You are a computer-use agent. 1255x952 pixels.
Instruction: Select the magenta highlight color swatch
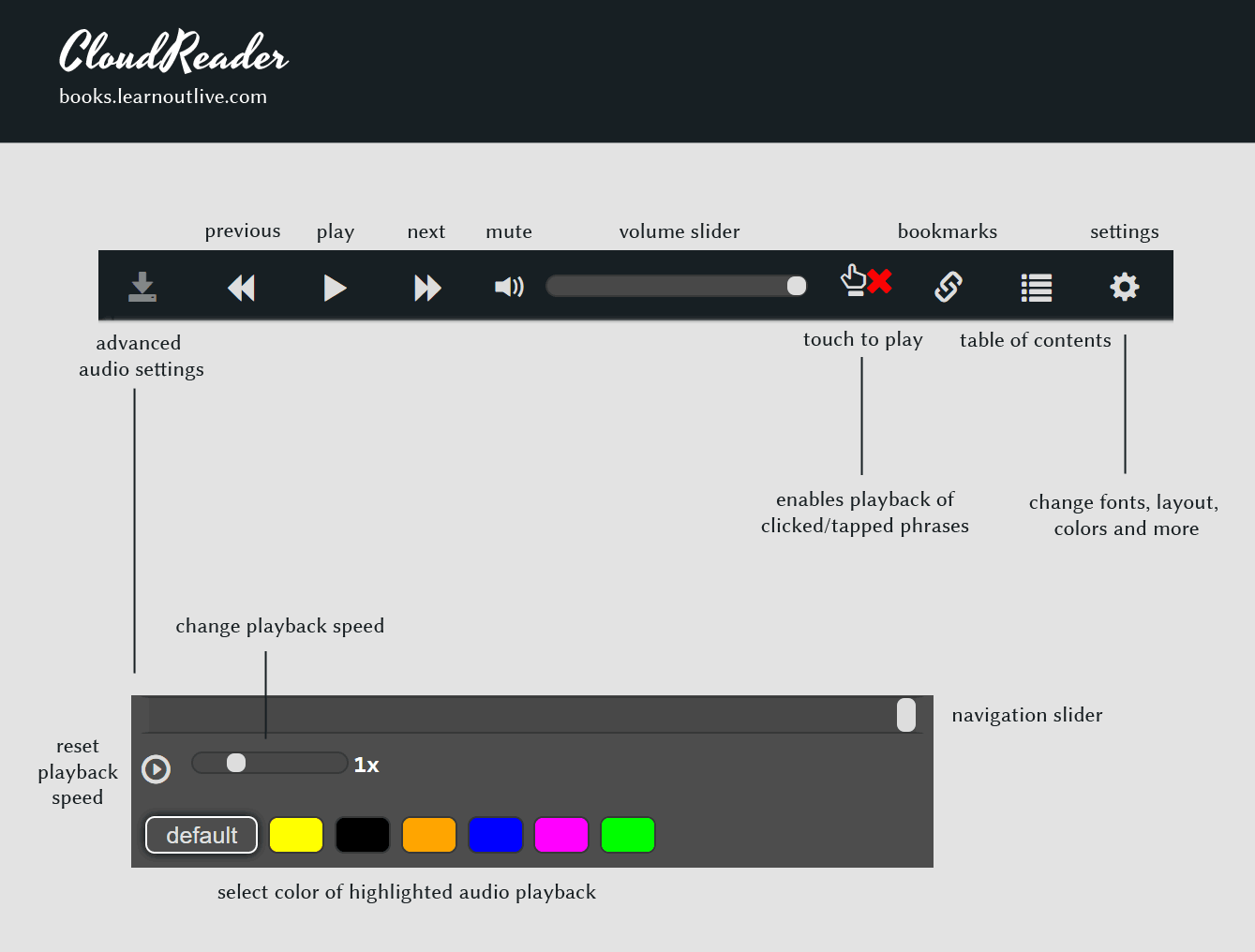coord(561,835)
